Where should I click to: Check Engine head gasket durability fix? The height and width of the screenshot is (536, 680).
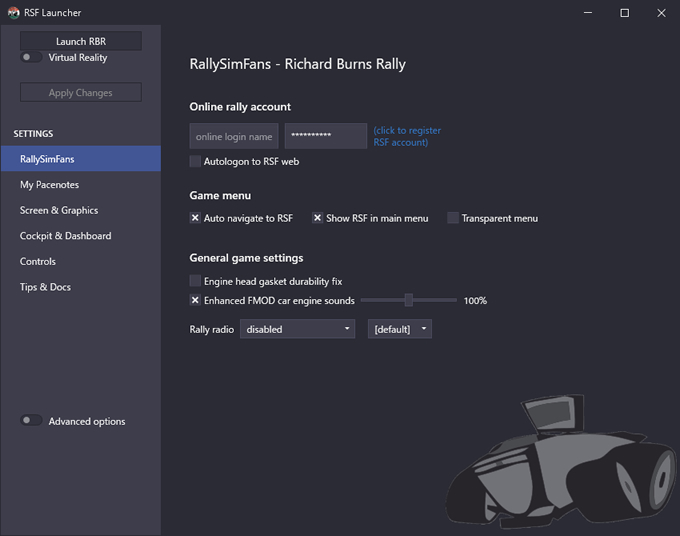pos(195,281)
